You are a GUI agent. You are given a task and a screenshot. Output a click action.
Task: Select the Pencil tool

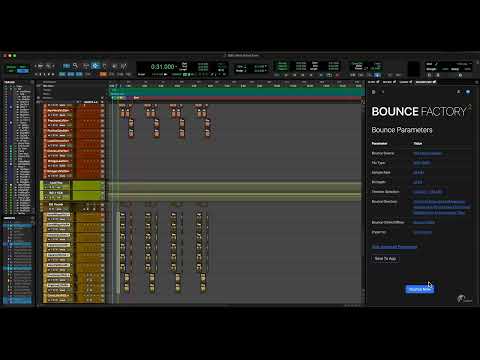click(x=123, y=66)
